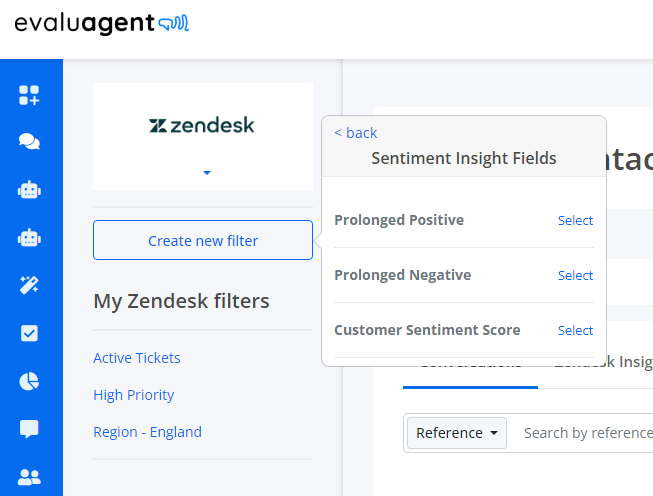Open the people/users sidebar icon

tap(29, 477)
